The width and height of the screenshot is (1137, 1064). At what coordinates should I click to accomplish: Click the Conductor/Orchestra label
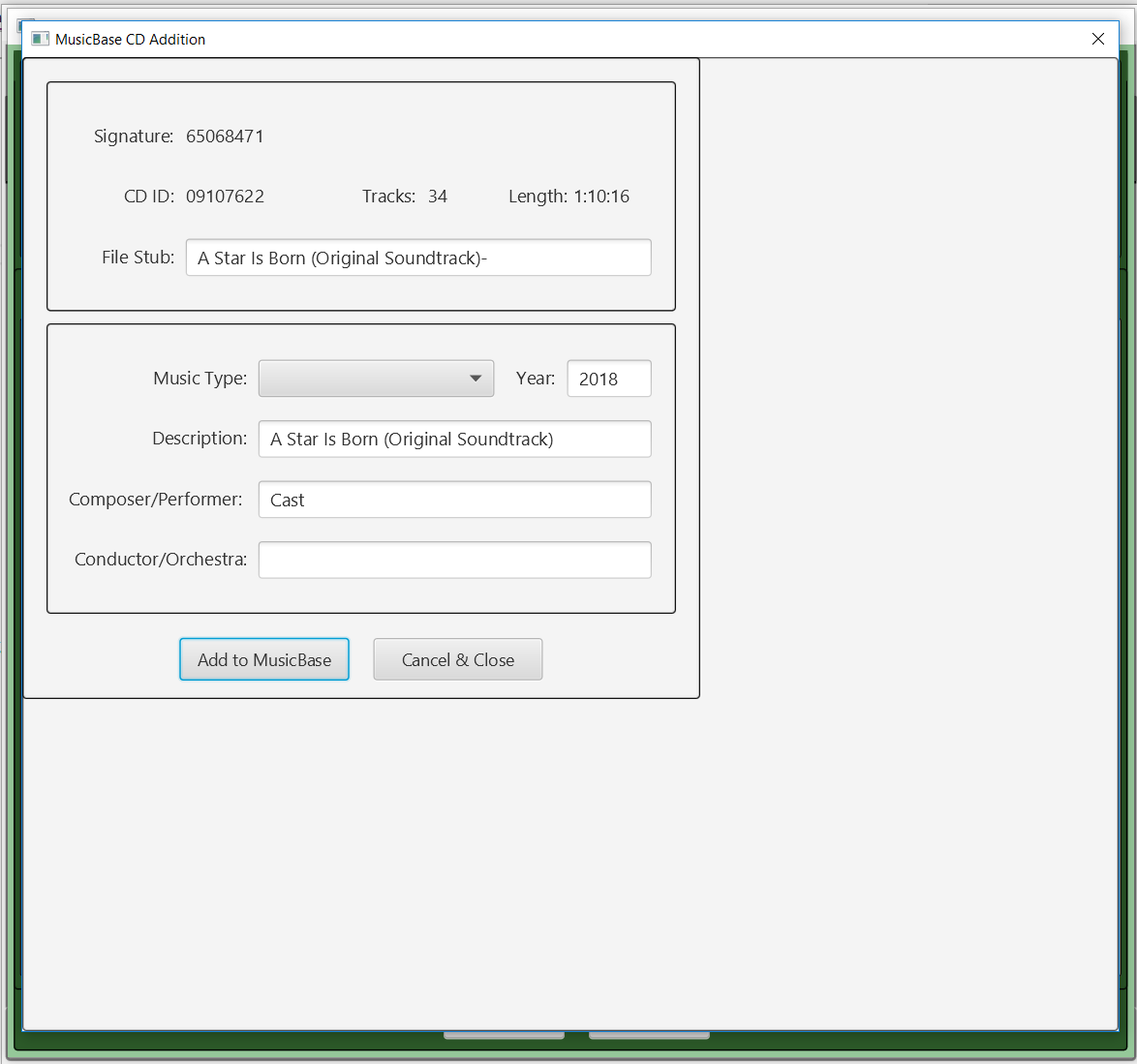coord(161,560)
